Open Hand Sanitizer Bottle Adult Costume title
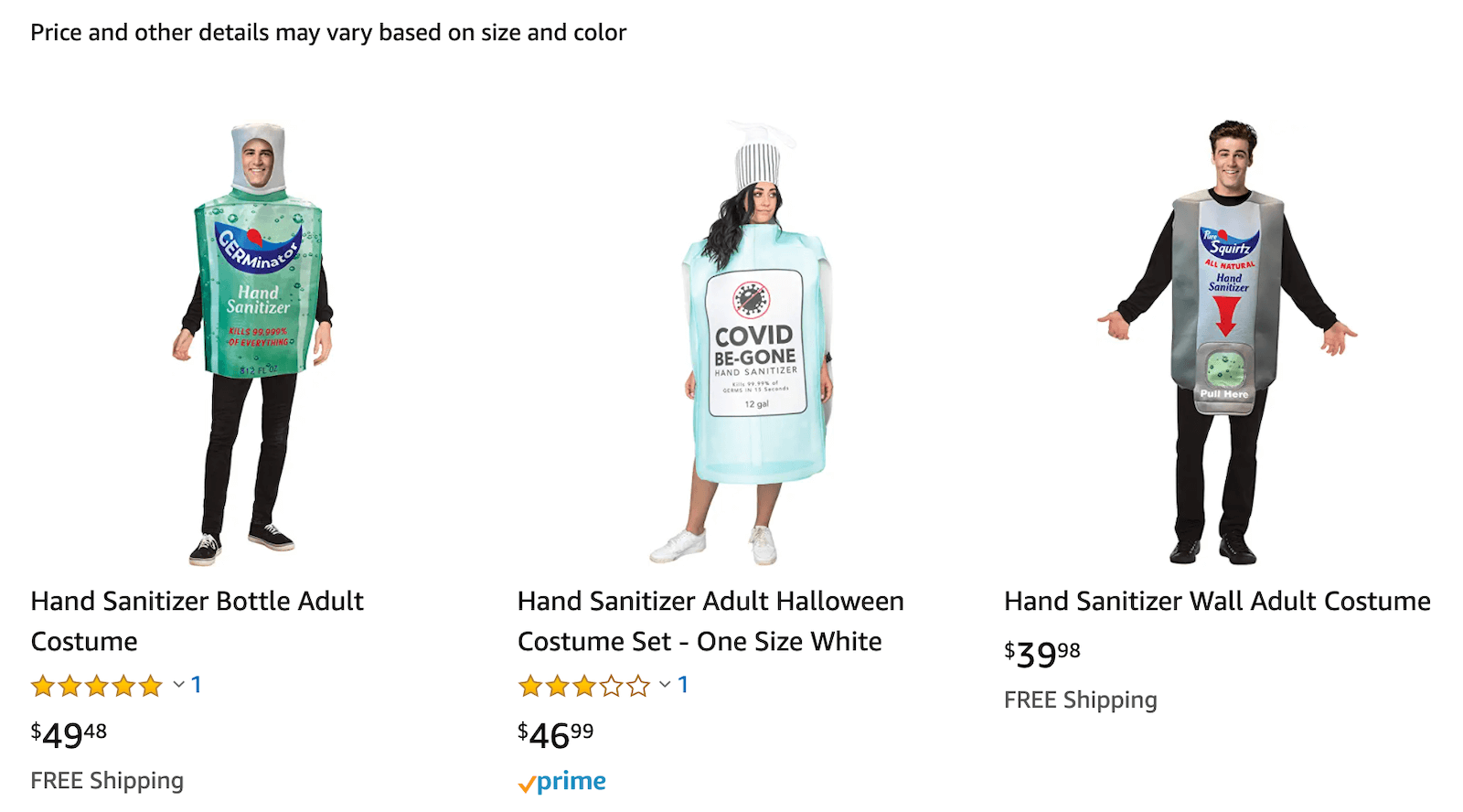This screenshot has height=812, width=1463. click(197, 621)
